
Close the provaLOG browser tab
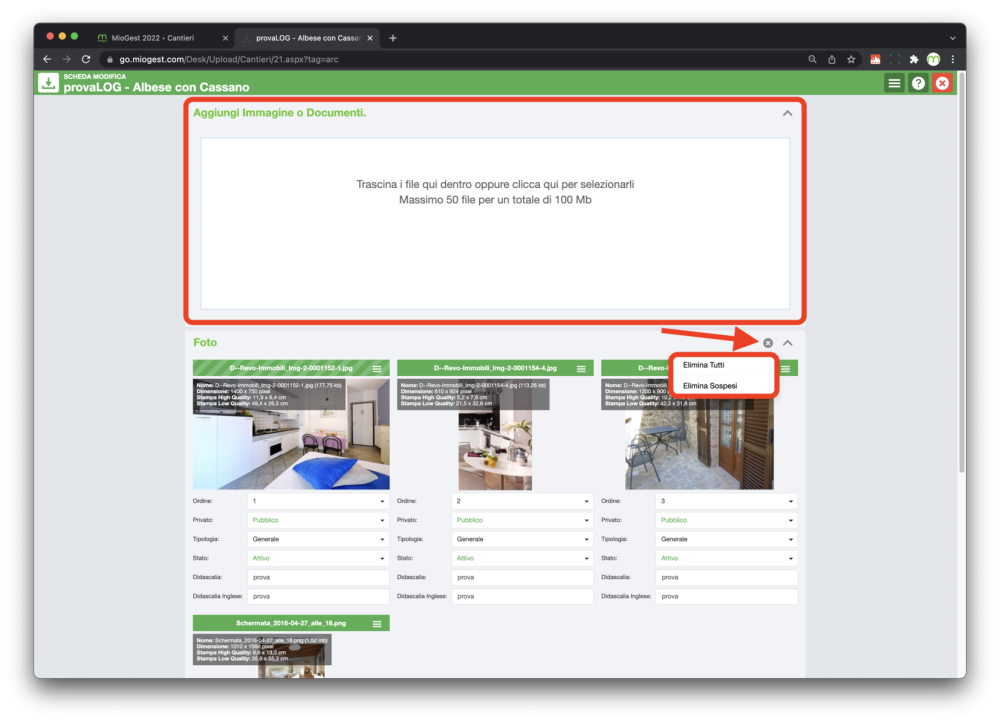point(370,38)
